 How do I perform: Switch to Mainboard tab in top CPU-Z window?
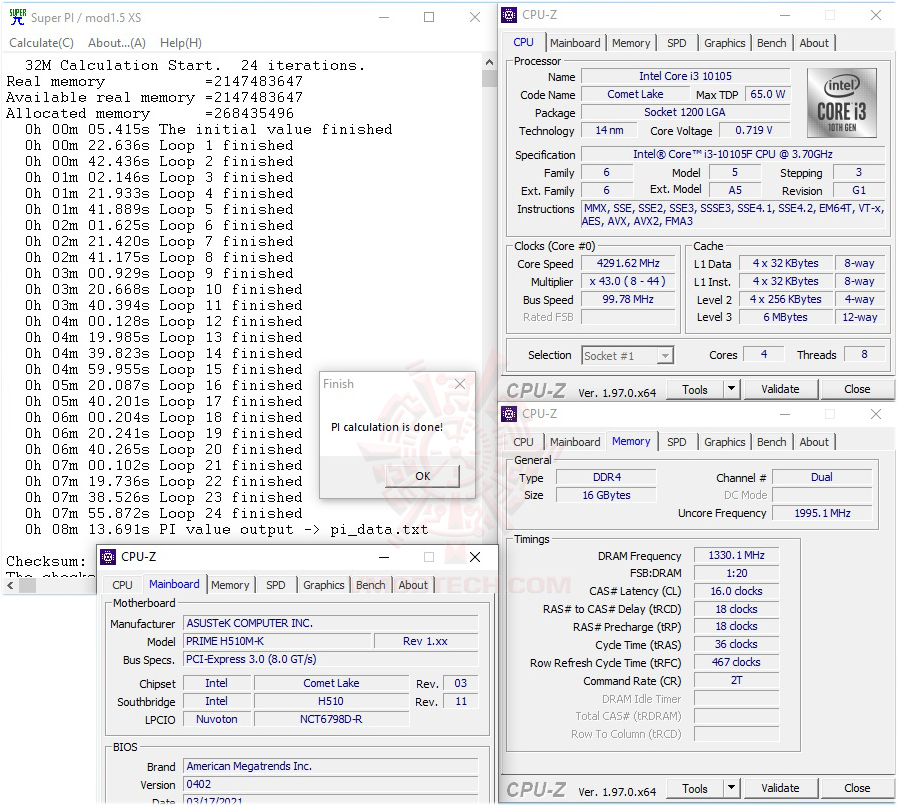point(575,43)
